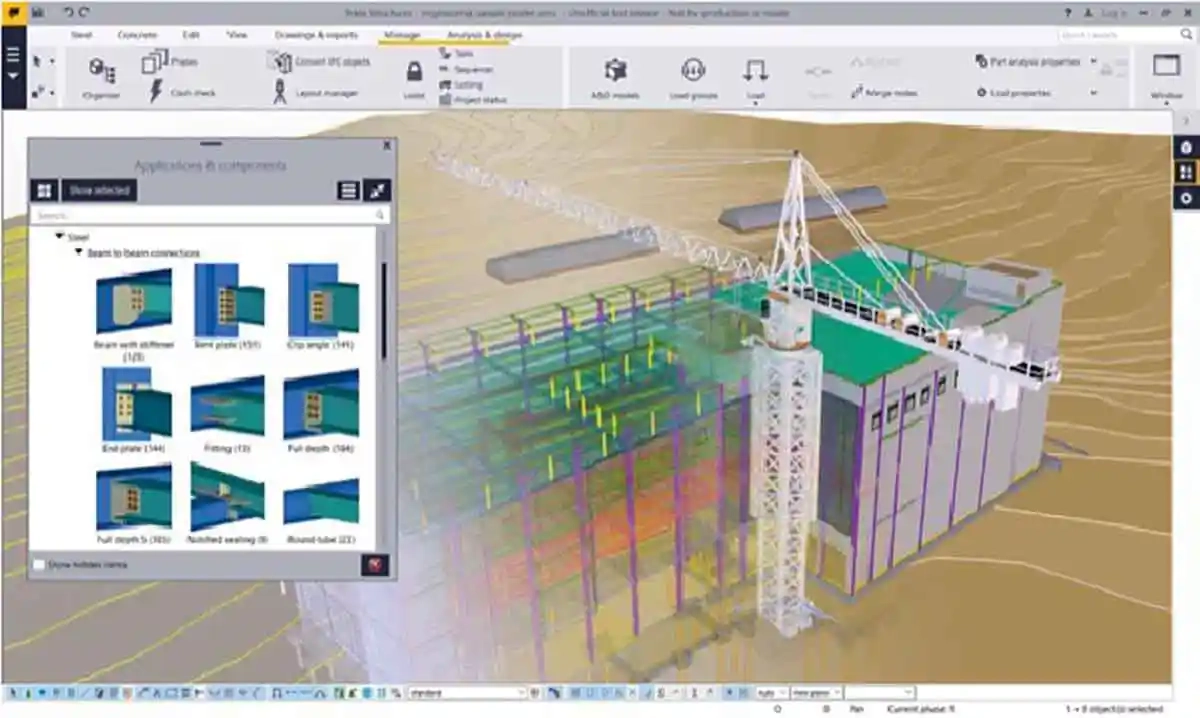
Task: Click the catalog search magnifier icon
Action: tap(380, 215)
